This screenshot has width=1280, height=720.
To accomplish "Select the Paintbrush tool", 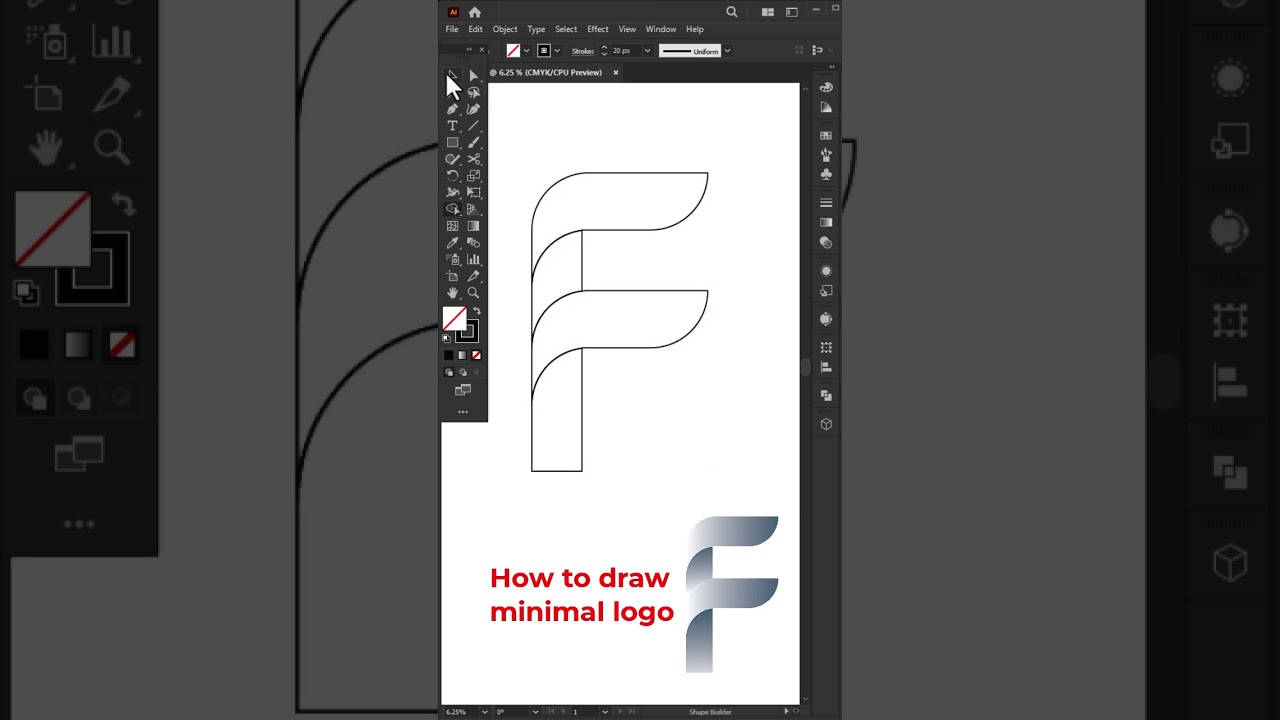I will (x=473, y=142).
